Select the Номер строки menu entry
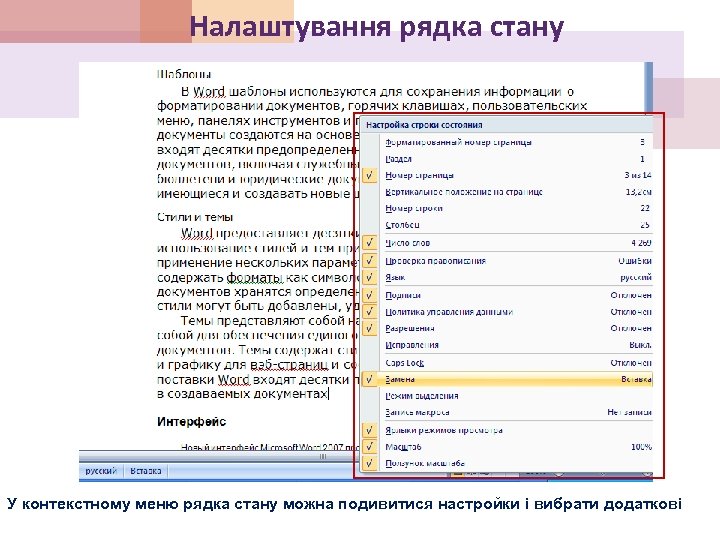This screenshot has width=720, height=540. pyautogui.click(x=507, y=208)
